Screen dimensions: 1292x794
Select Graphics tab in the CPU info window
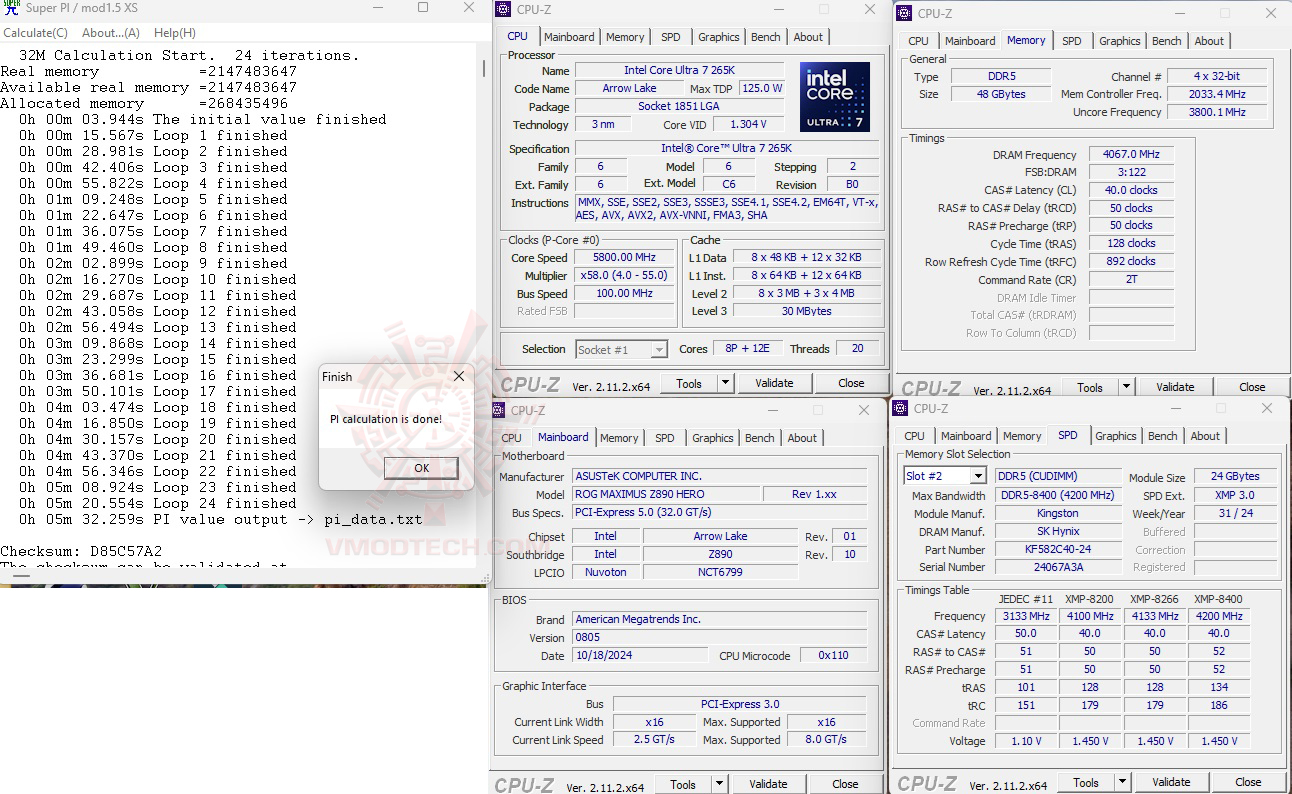coord(719,37)
